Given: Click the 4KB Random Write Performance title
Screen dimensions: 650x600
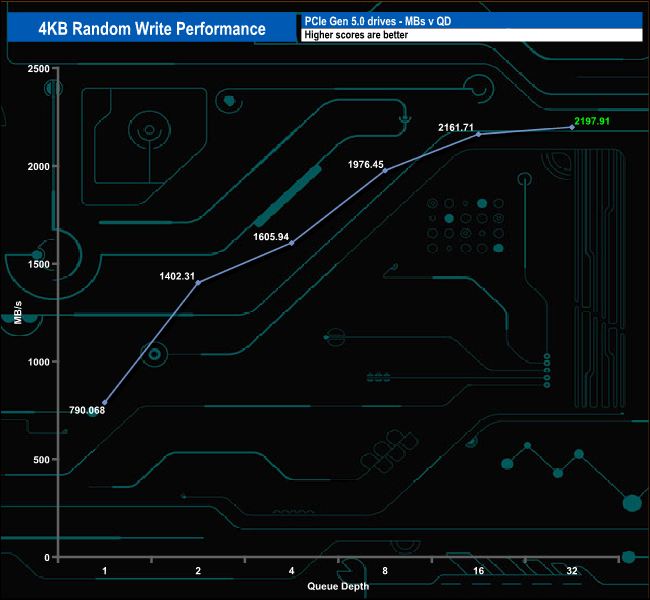Looking at the screenshot, I should 152,28.
